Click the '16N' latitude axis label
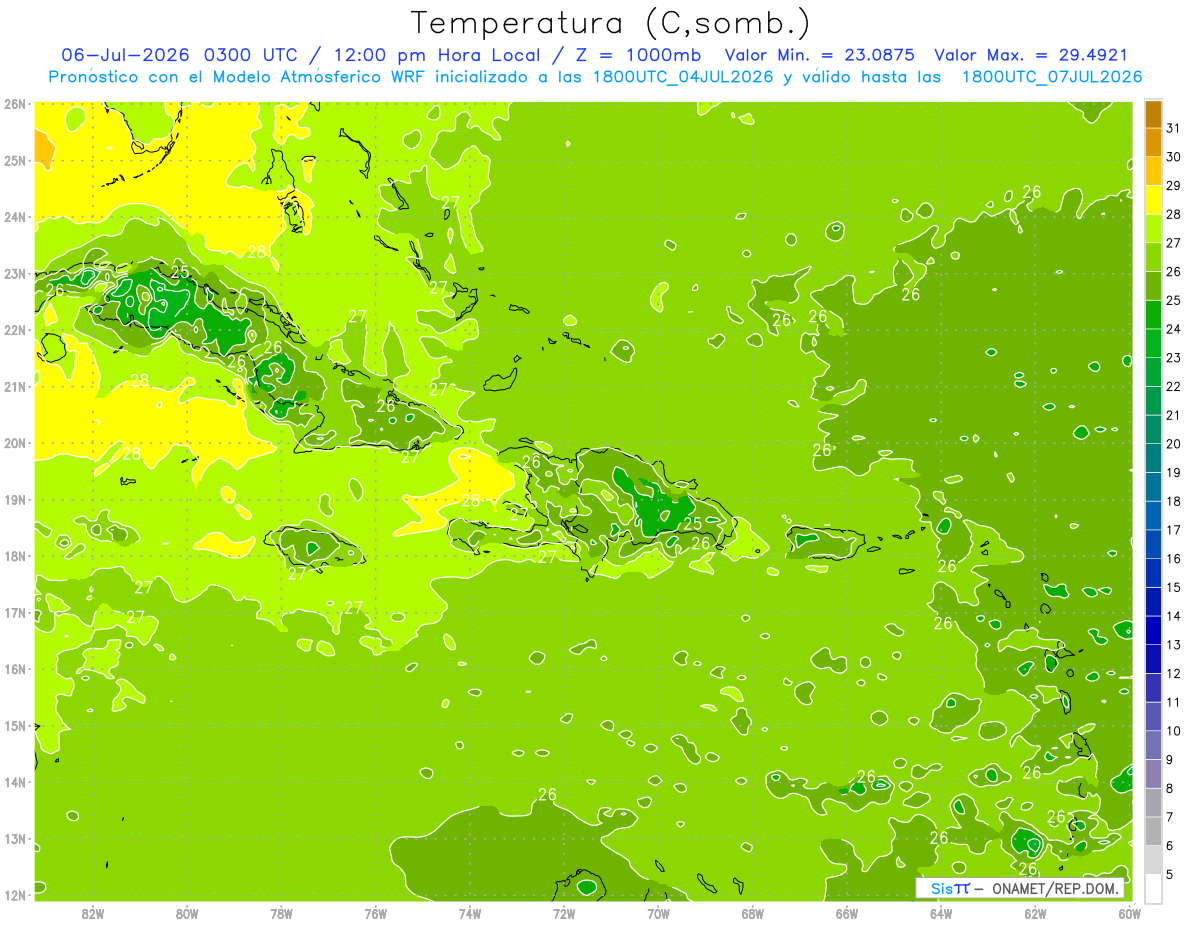This screenshot has width=1200, height=927. [x=15, y=669]
